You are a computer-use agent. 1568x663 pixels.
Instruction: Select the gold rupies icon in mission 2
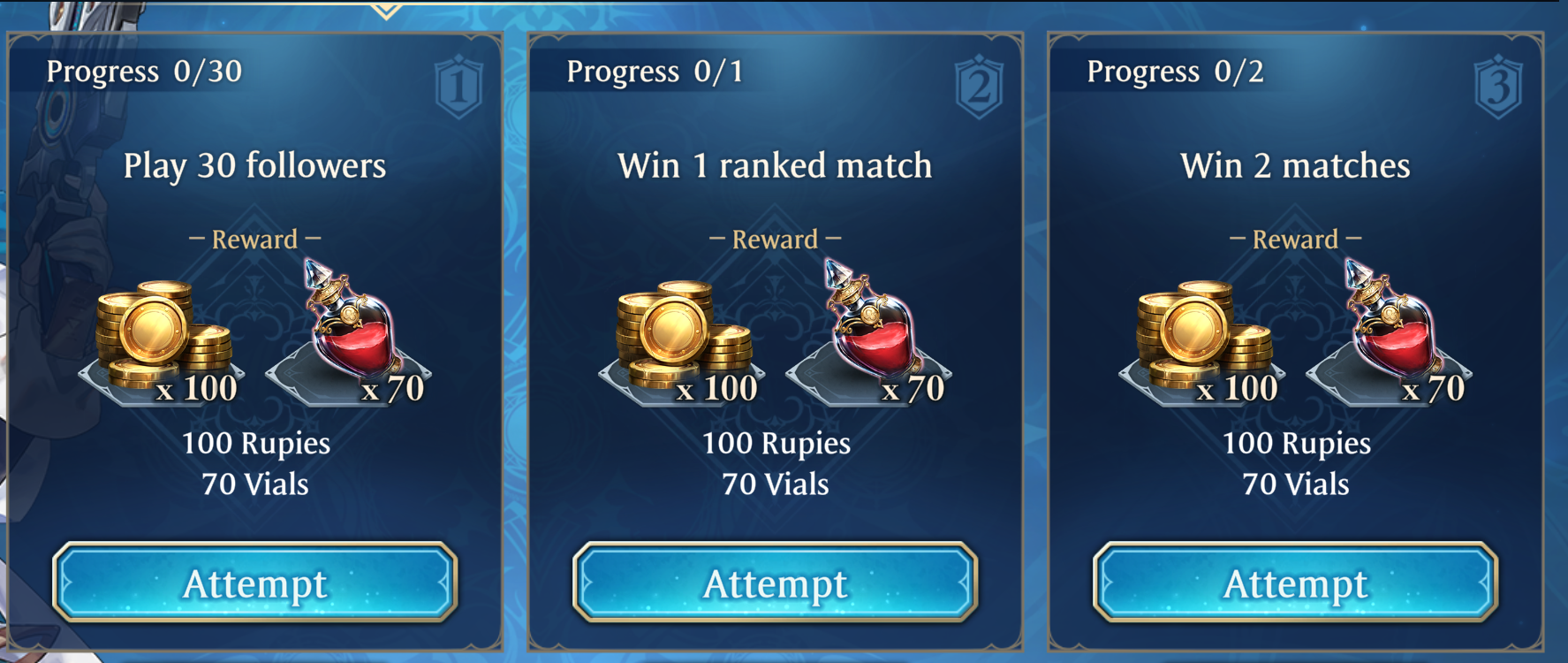[x=684, y=336]
